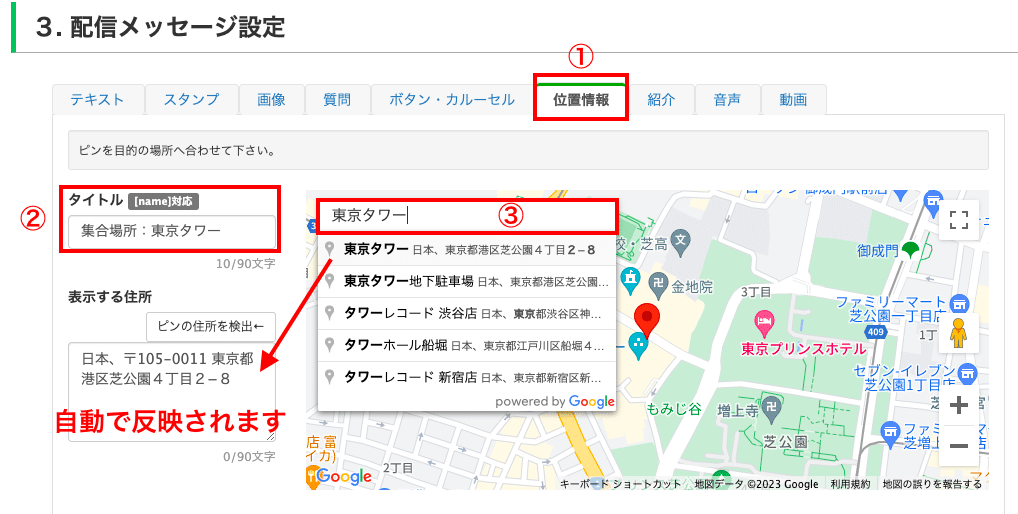Click the [name]対応 badge

(x=163, y=201)
